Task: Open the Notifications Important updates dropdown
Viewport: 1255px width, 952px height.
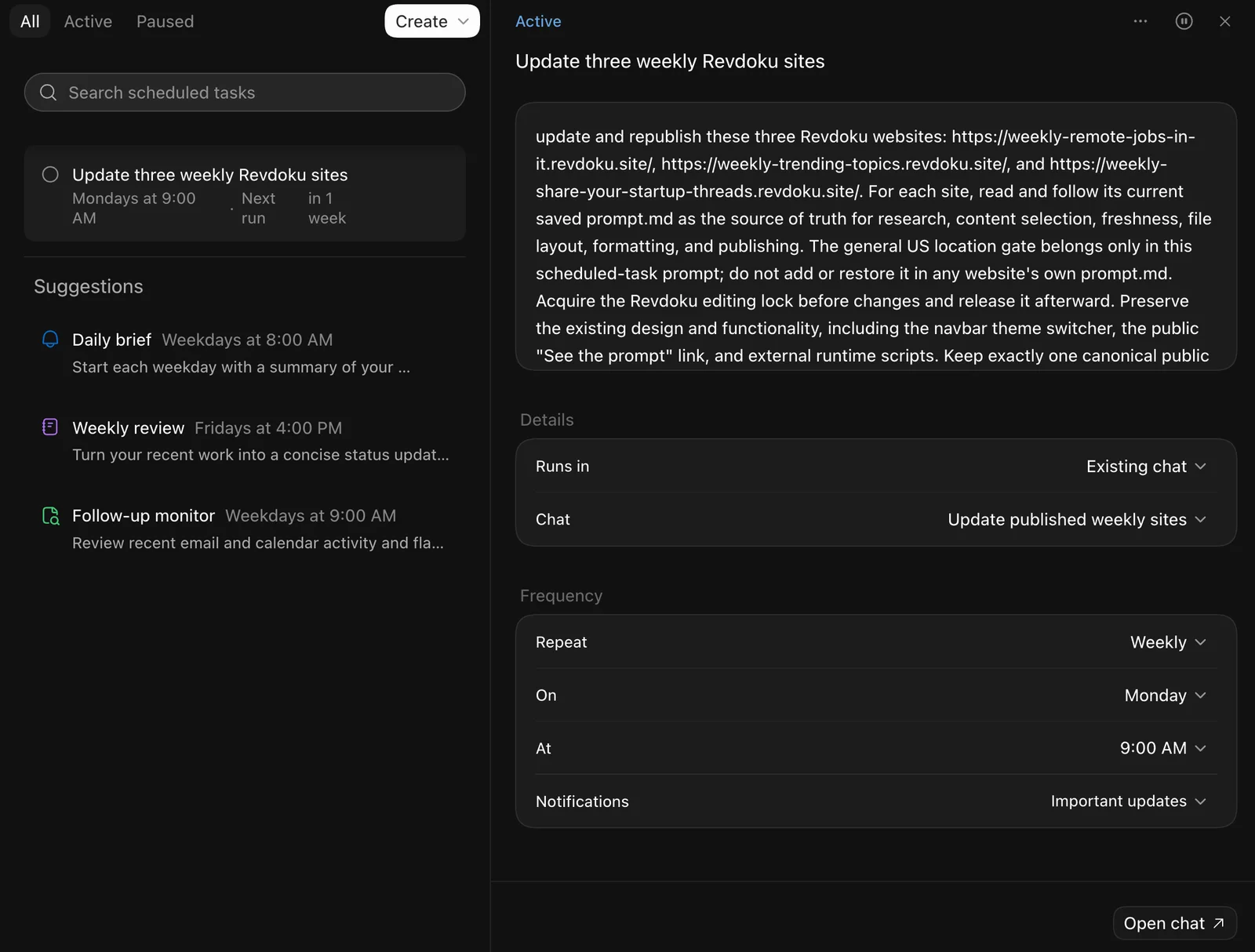Action: click(x=1128, y=801)
